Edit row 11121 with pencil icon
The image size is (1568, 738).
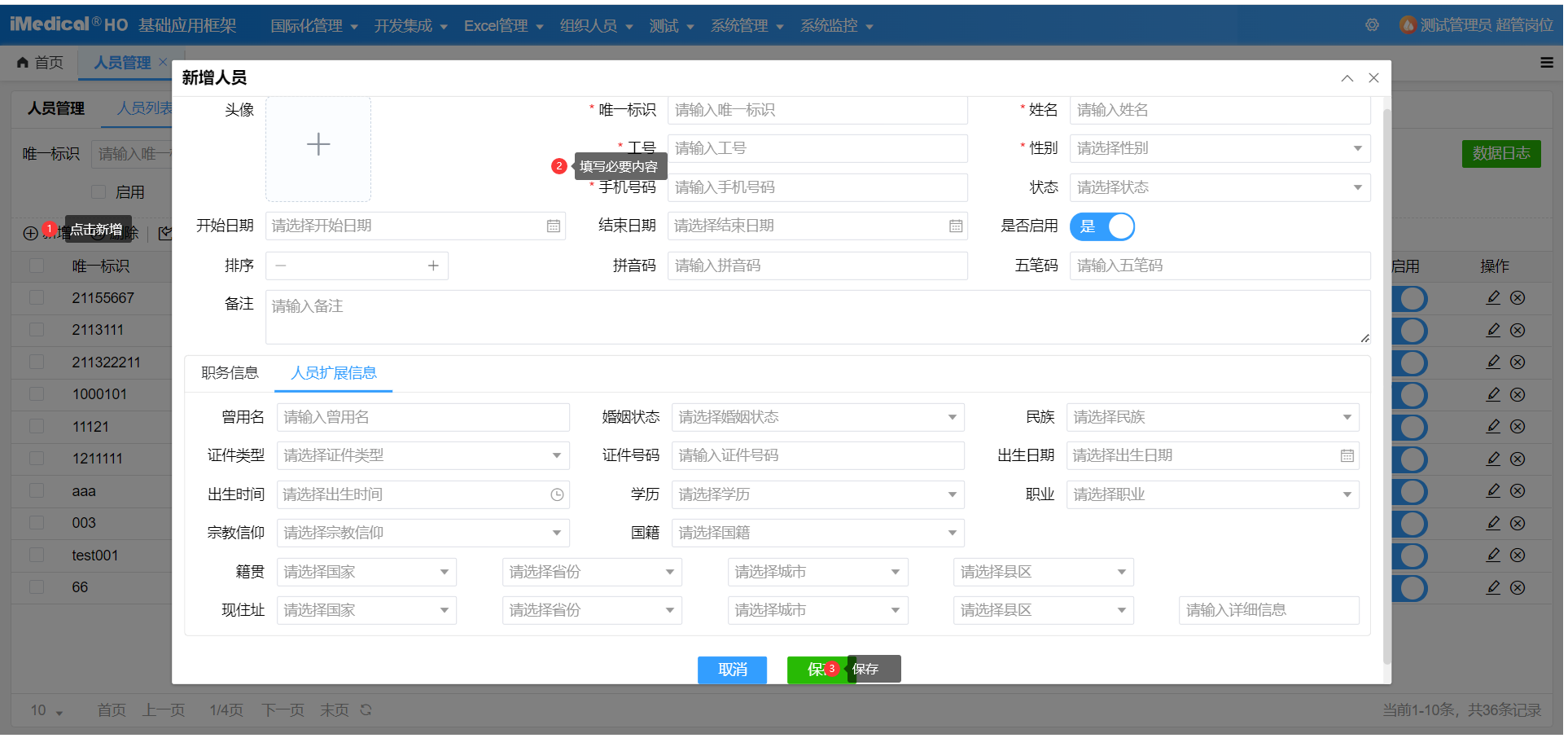[1493, 427]
